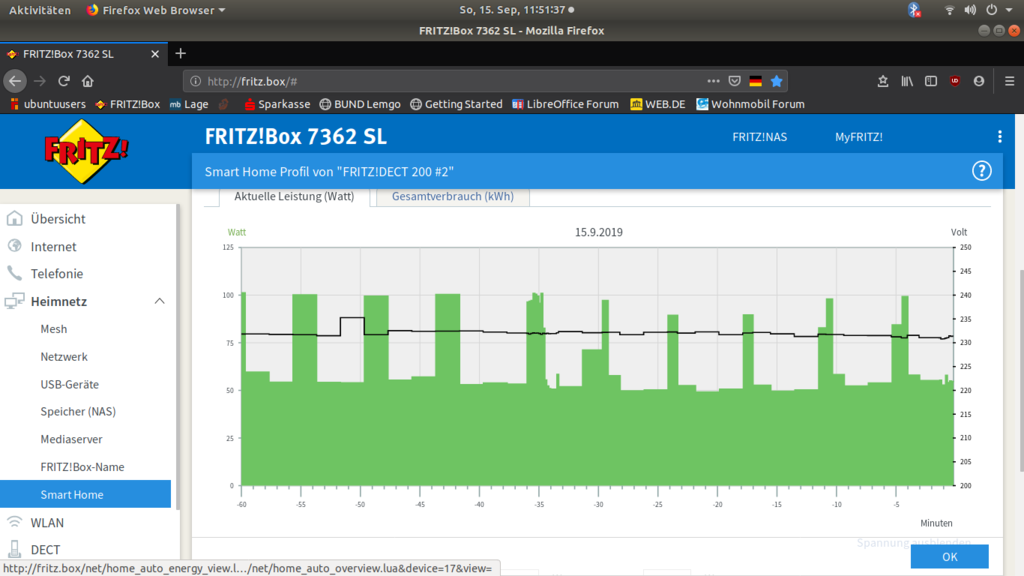Open the help question mark icon
Viewport: 1024px width, 576px height.
(x=982, y=171)
